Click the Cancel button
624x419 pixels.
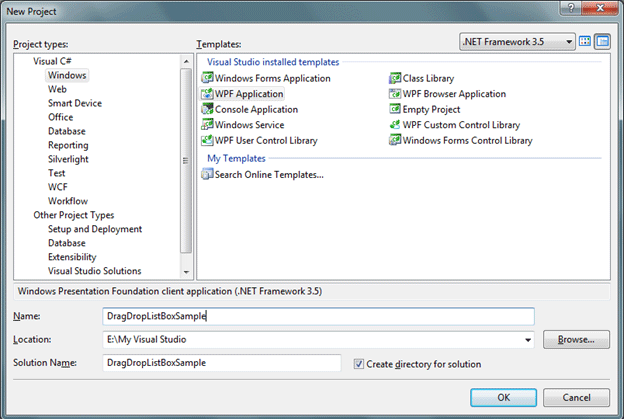(x=576, y=398)
